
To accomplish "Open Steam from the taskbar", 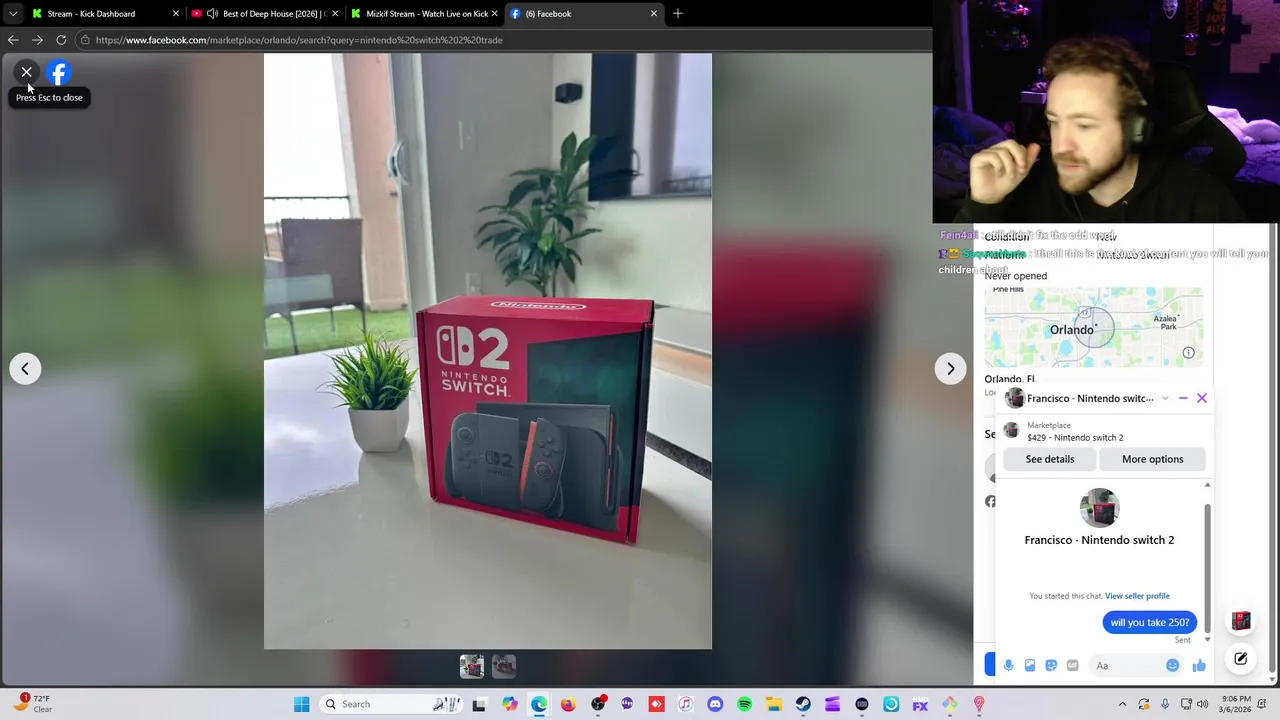I will pyautogui.click(x=803, y=704).
